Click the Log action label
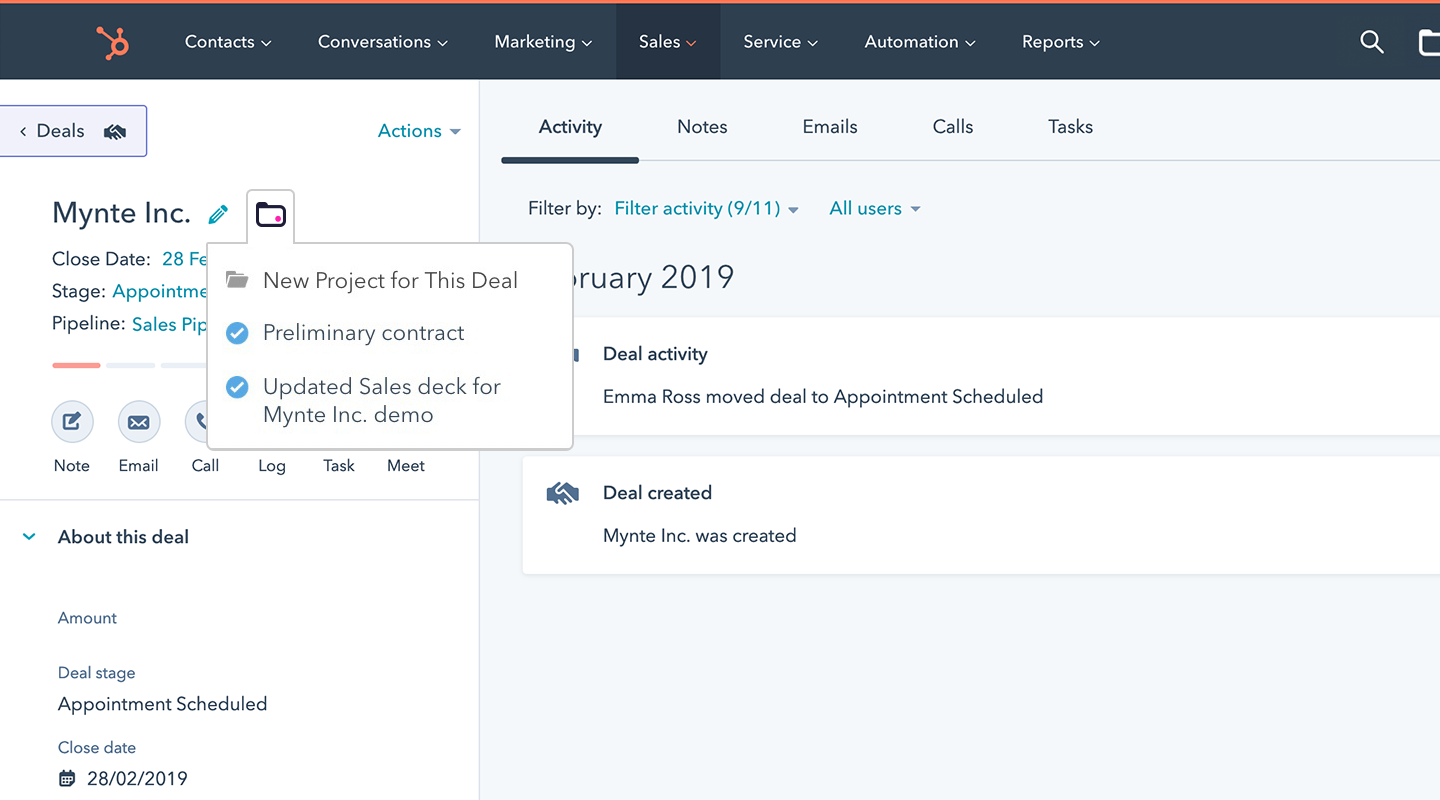The image size is (1440, 800). (272, 466)
